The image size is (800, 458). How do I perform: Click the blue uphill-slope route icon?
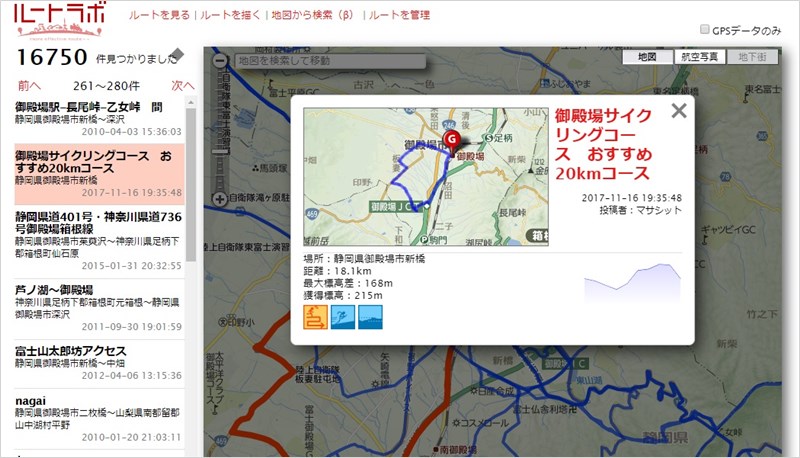pyautogui.click(x=343, y=317)
